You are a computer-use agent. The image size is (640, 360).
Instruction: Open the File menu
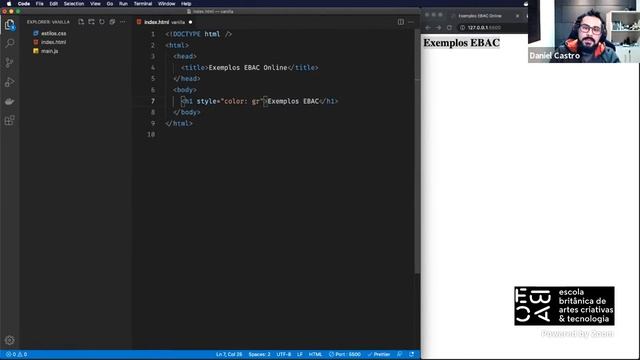[x=39, y=4]
